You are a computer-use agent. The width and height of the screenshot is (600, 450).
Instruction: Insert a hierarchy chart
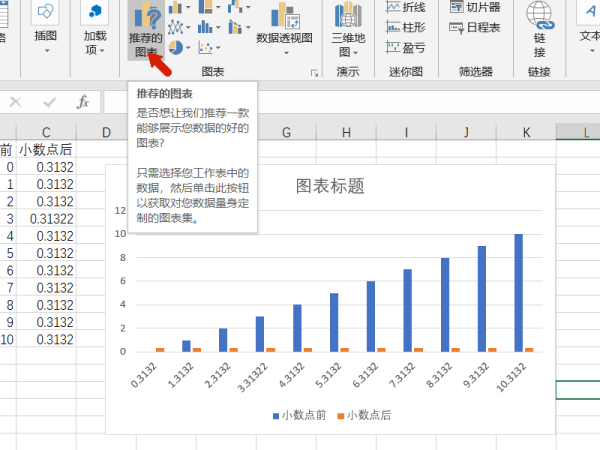(x=205, y=7)
